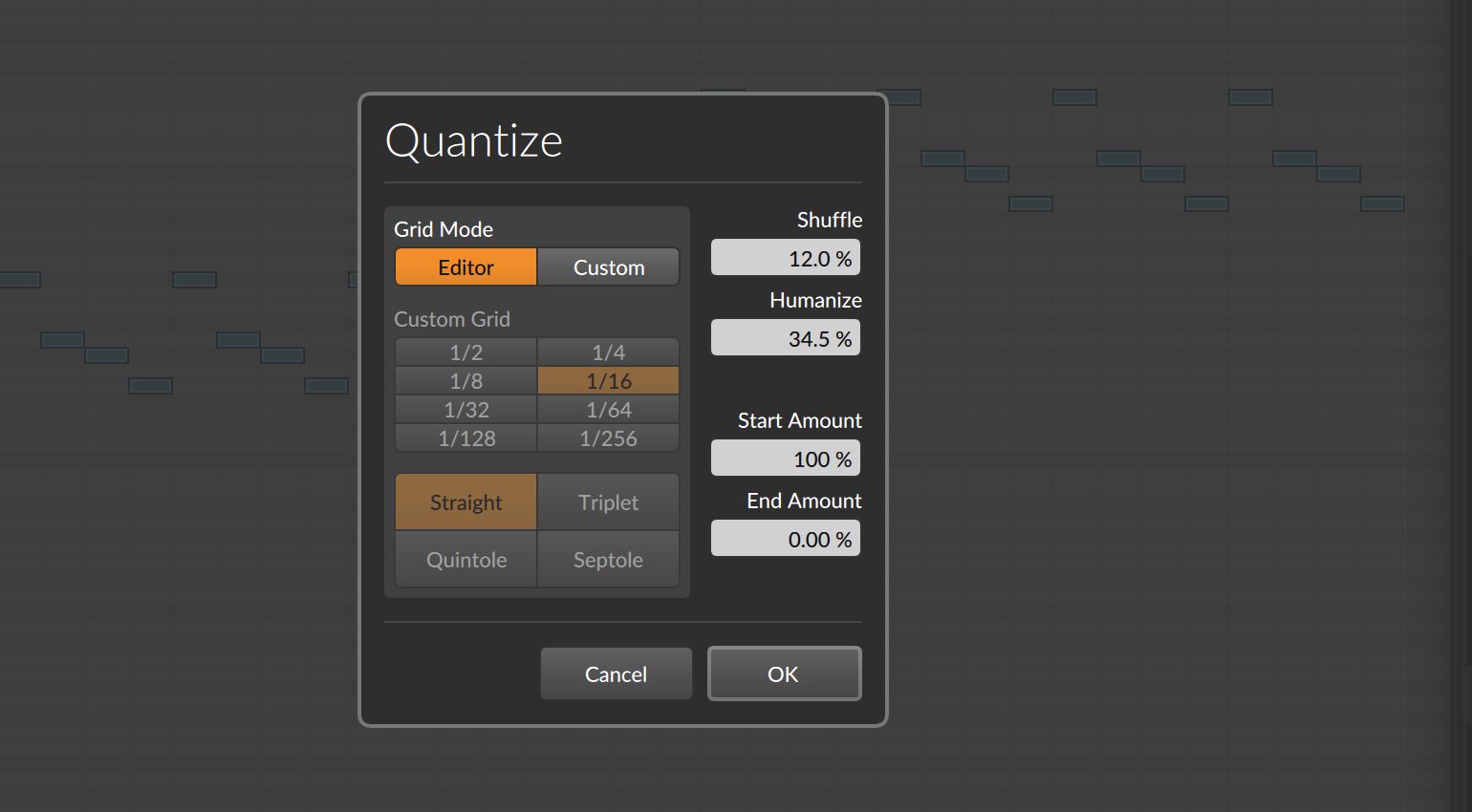Choose the 1/8 grid resolution
Screen dimensions: 1472x812
(465, 380)
